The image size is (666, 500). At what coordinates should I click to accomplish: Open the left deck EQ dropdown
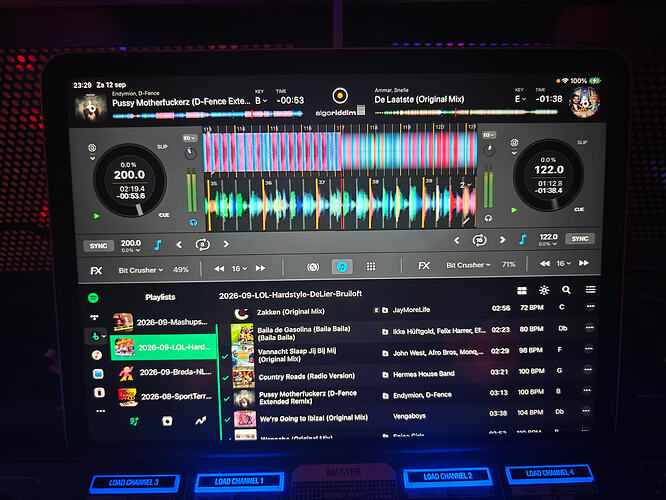point(189,138)
